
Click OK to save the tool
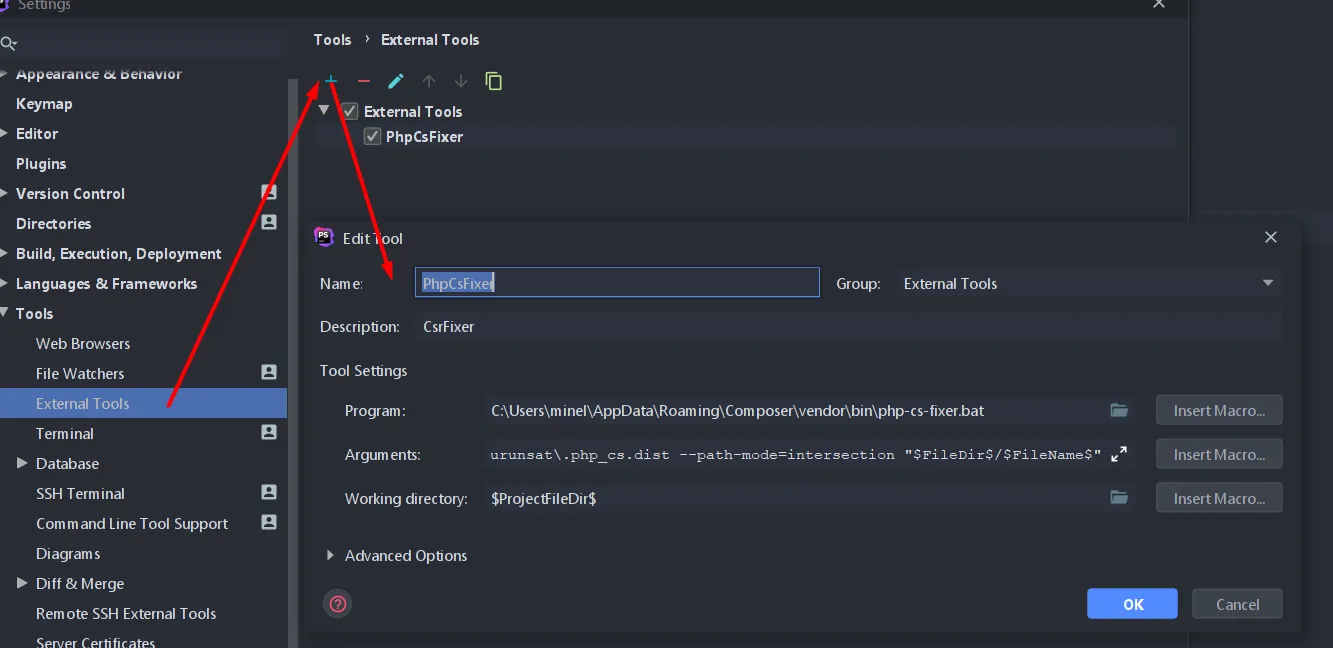1133,603
